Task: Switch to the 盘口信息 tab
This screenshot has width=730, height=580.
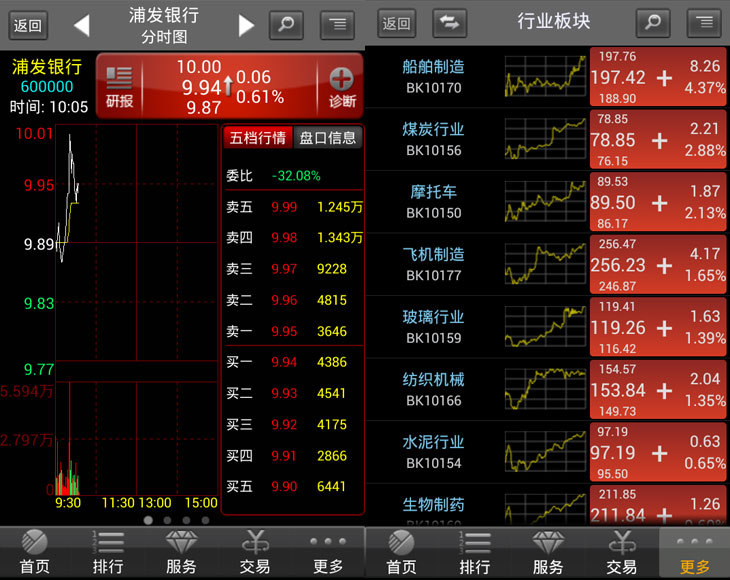Action: 328,138
